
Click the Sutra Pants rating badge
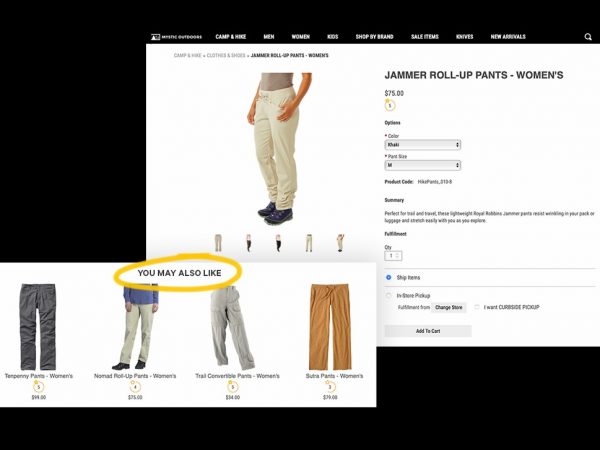pyautogui.click(x=330, y=387)
